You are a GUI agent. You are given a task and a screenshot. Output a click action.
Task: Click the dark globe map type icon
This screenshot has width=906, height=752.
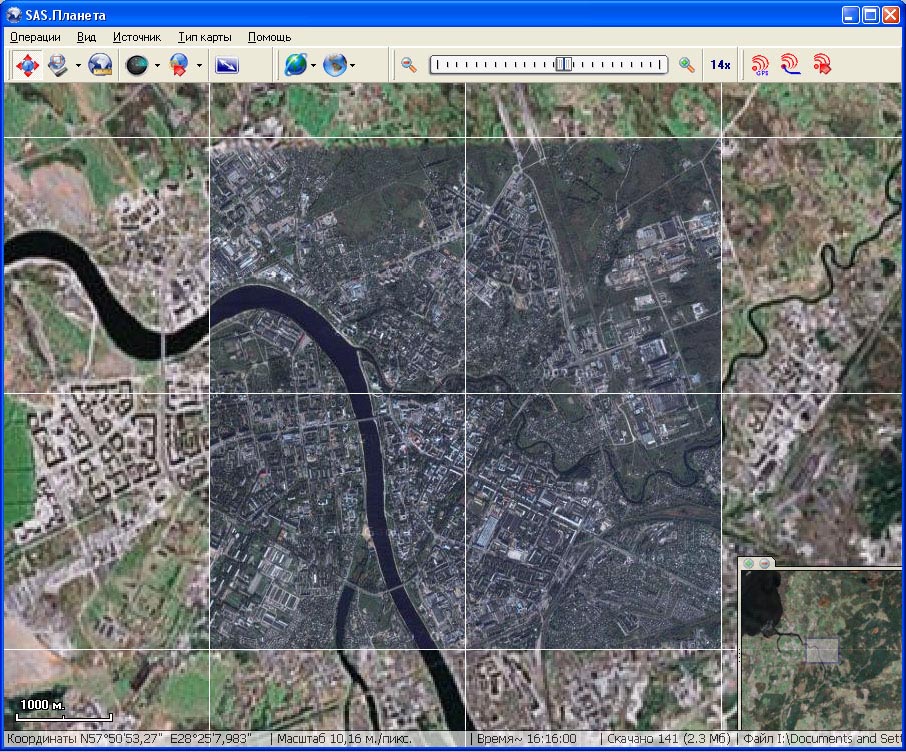137,65
